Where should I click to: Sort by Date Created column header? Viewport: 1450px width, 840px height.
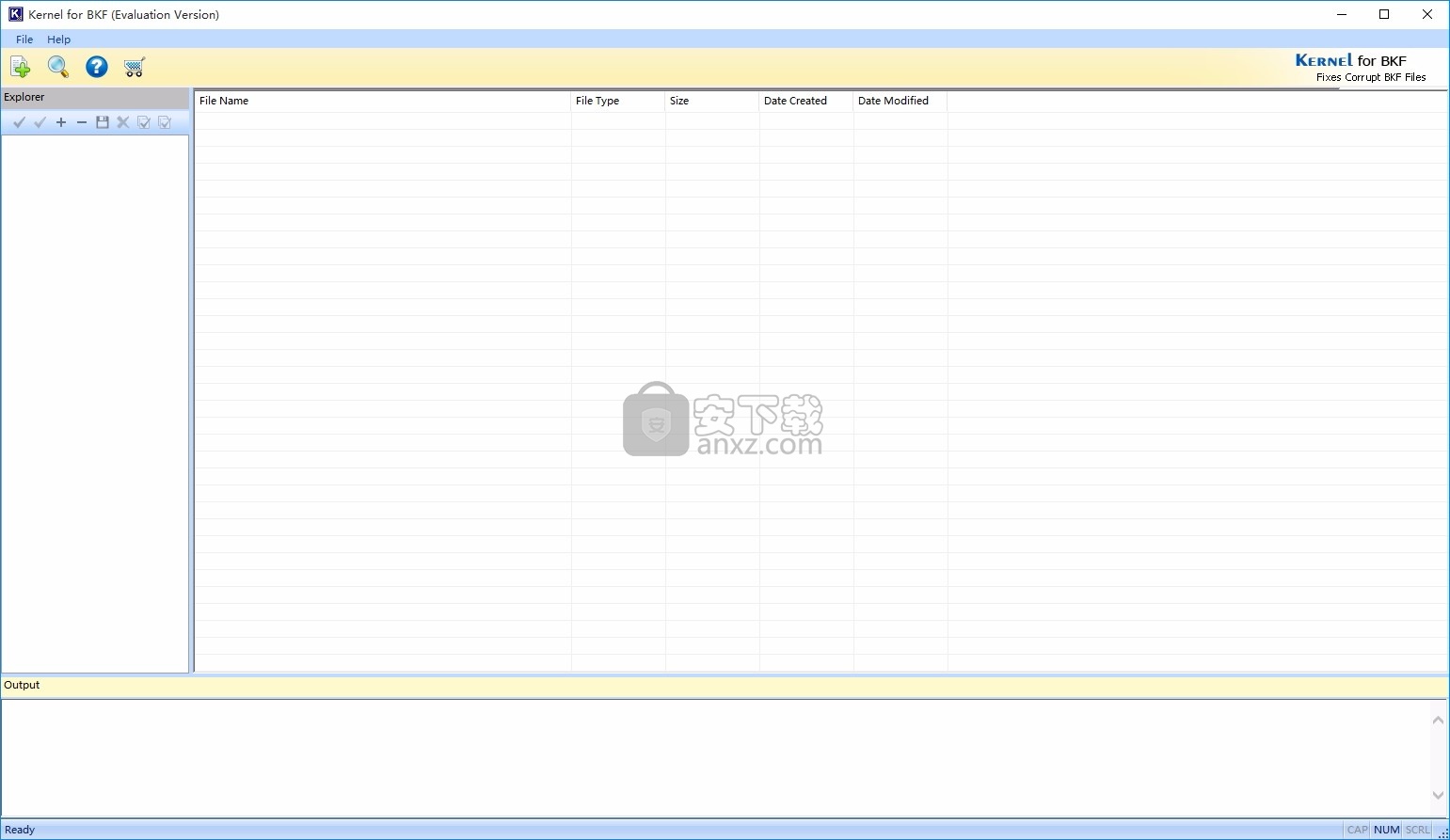point(805,101)
